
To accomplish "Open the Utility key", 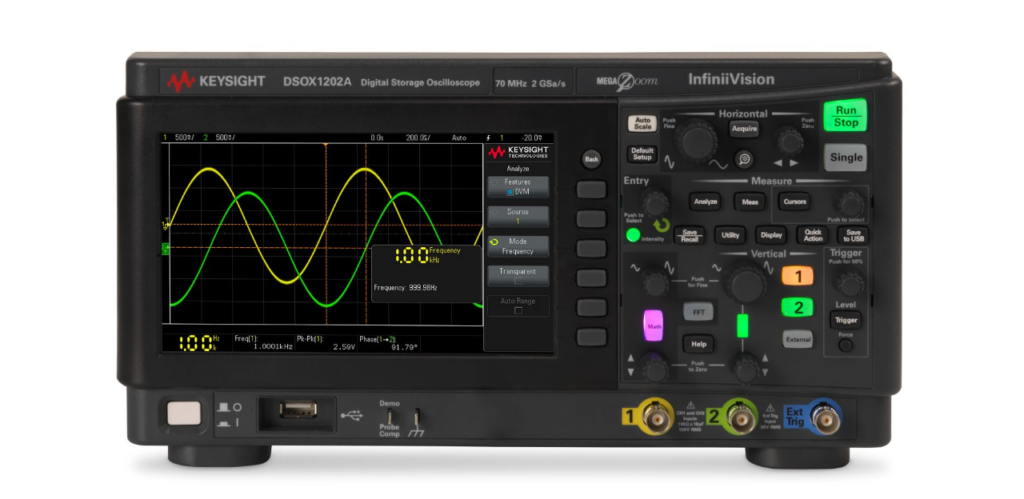I will tap(730, 235).
